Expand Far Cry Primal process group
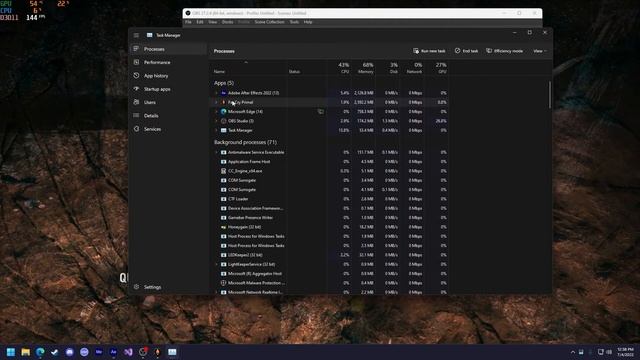 (x=216, y=102)
